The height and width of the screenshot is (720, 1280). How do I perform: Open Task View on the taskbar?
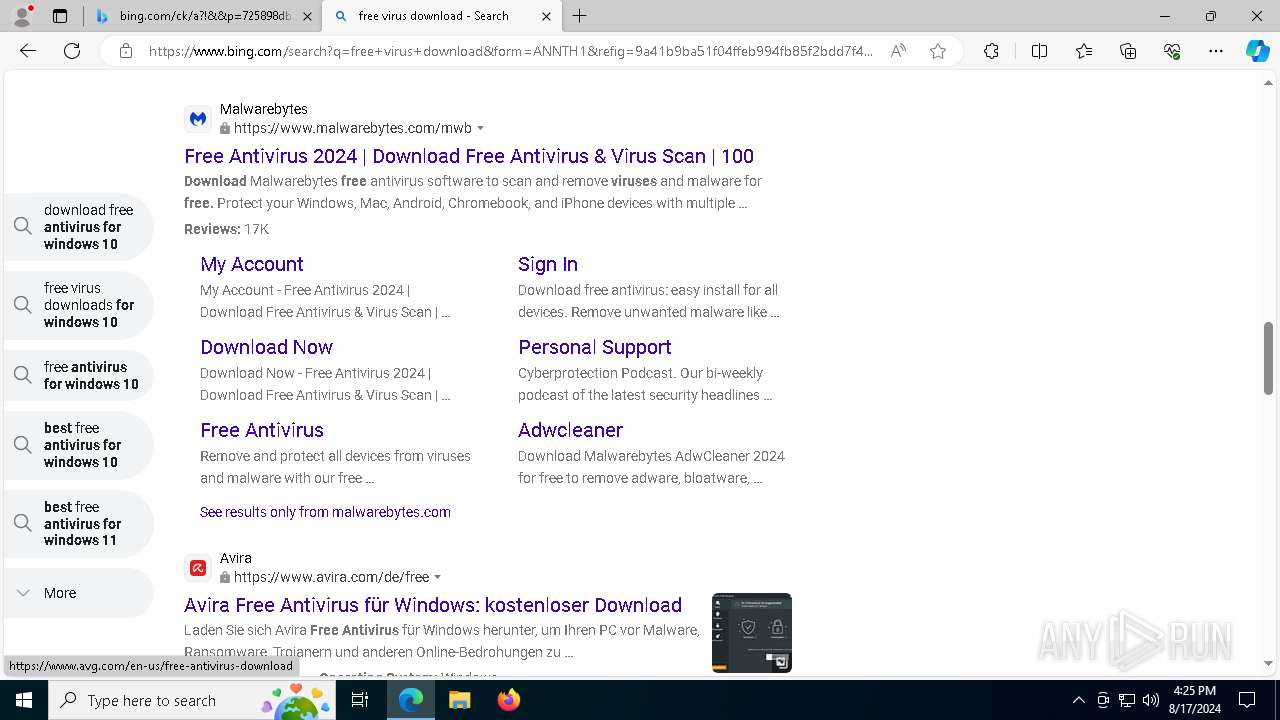coord(360,700)
